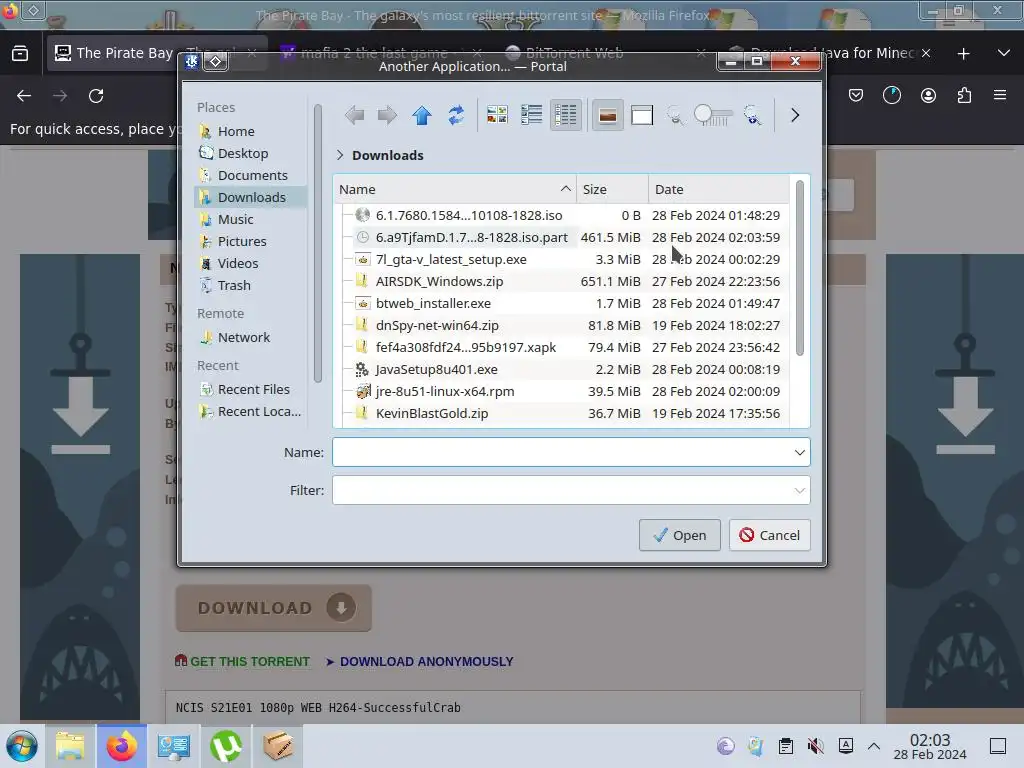Toggle the side preview panel button
Screen dimensions: 1024x768
click(x=642, y=116)
